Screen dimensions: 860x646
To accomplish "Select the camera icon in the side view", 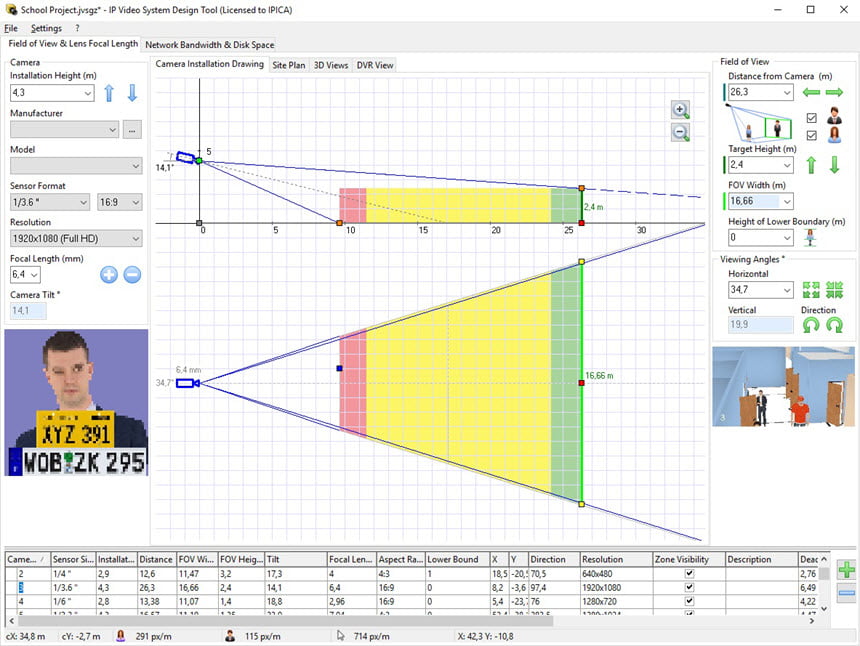I will point(185,157).
